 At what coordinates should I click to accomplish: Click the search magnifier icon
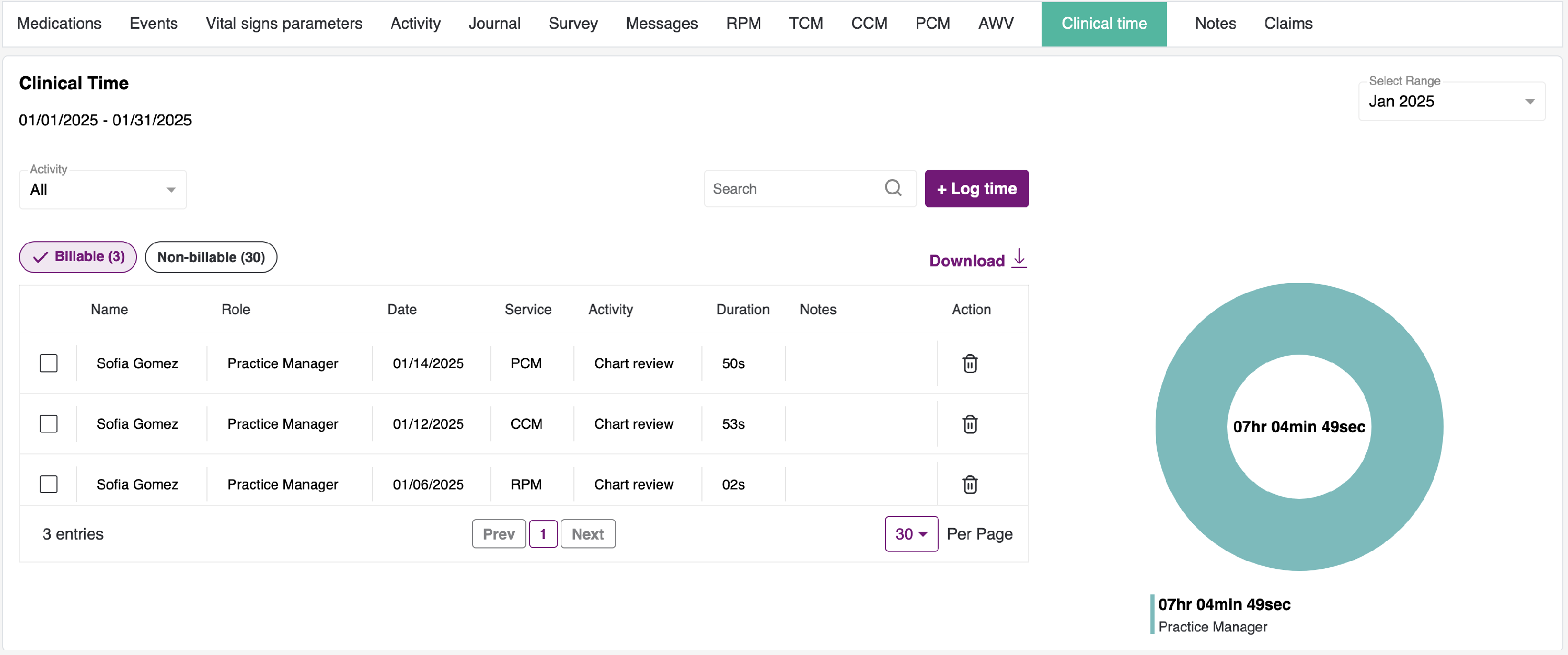pos(892,188)
